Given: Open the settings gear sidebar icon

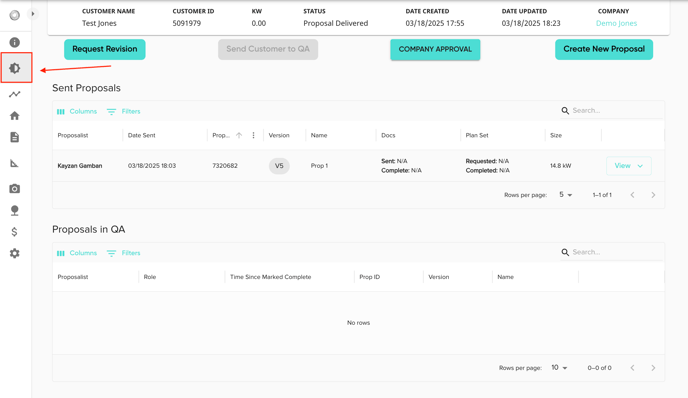Looking at the screenshot, I should 14,253.
